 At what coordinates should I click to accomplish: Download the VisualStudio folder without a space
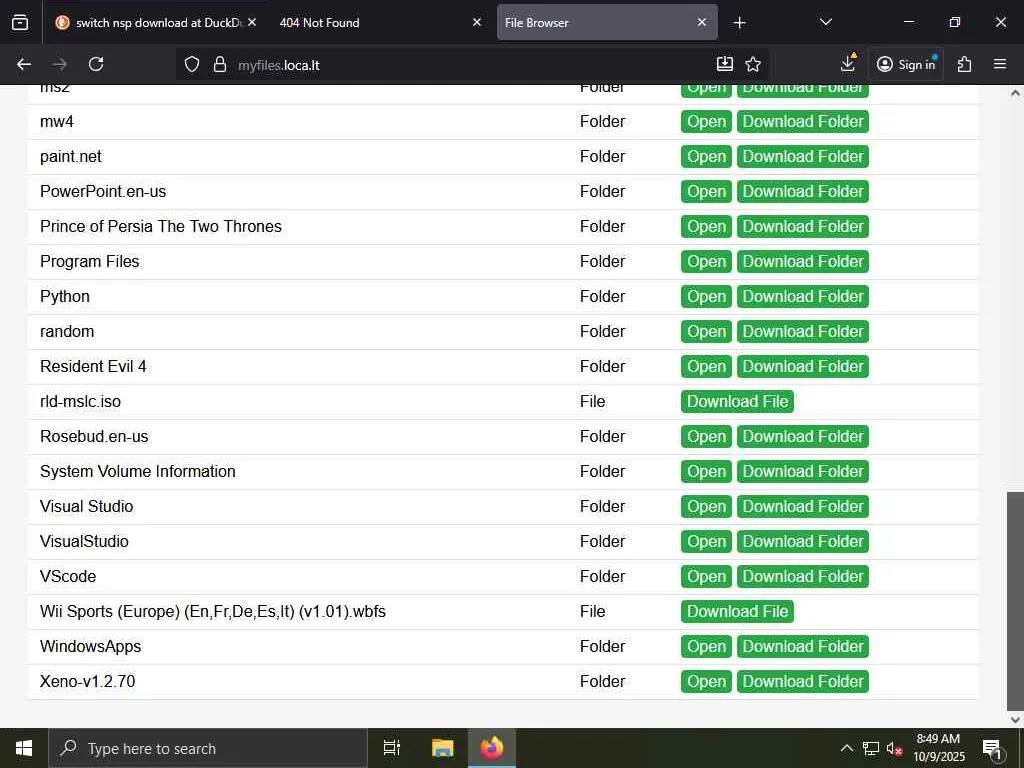point(803,541)
